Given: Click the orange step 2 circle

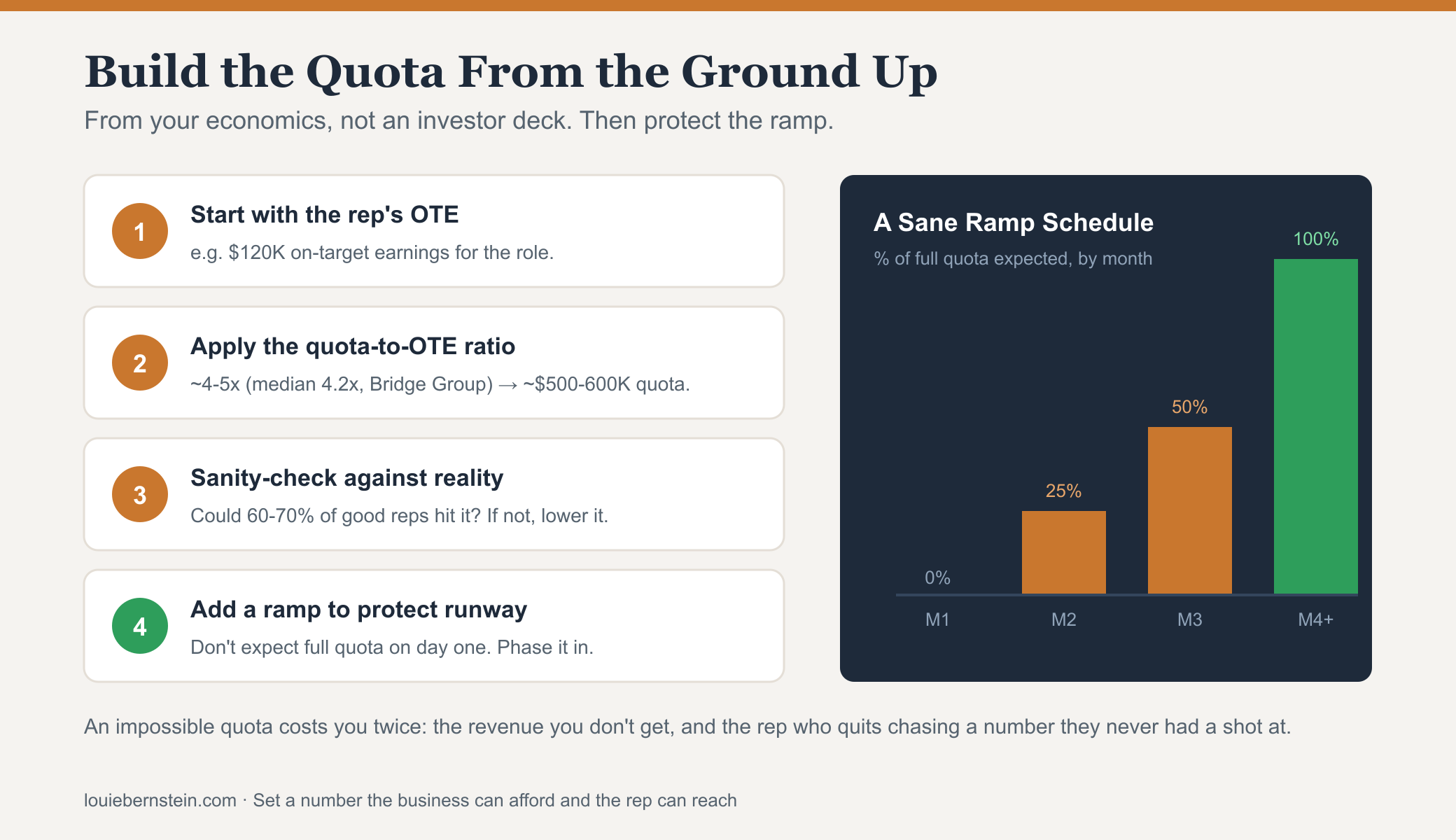Looking at the screenshot, I should click(140, 363).
